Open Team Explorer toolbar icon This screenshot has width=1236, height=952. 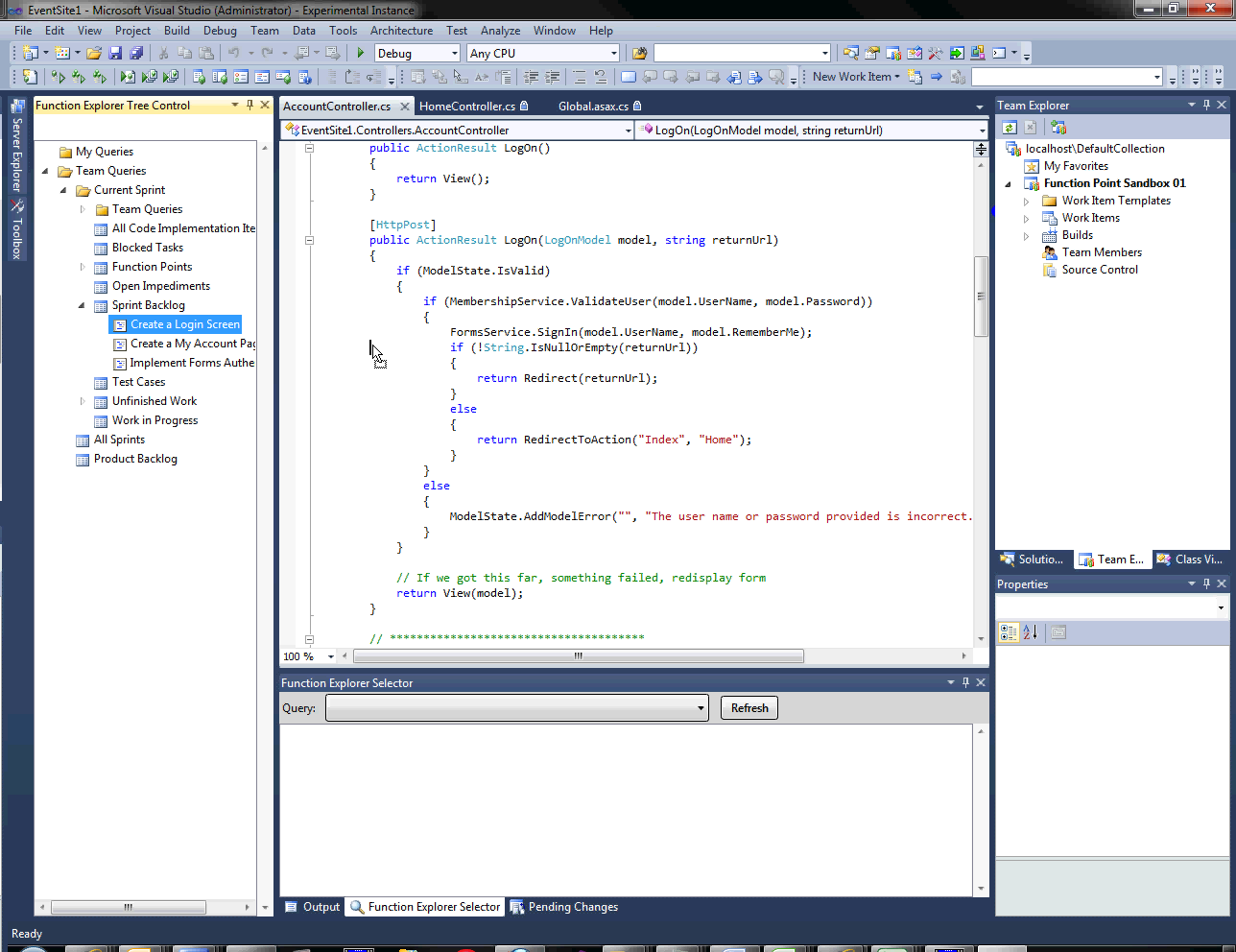pos(892,53)
